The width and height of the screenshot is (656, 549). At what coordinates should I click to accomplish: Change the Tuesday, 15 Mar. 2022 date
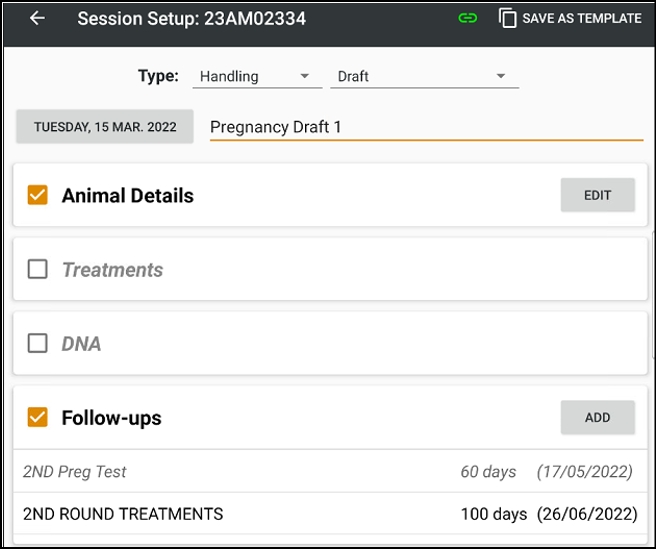pyautogui.click(x=105, y=127)
